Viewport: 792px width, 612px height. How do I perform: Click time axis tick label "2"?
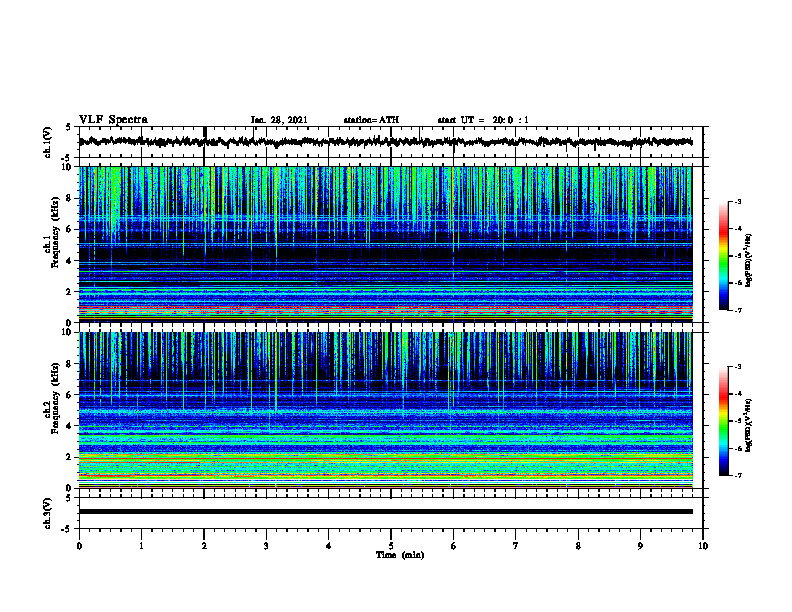(204, 546)
